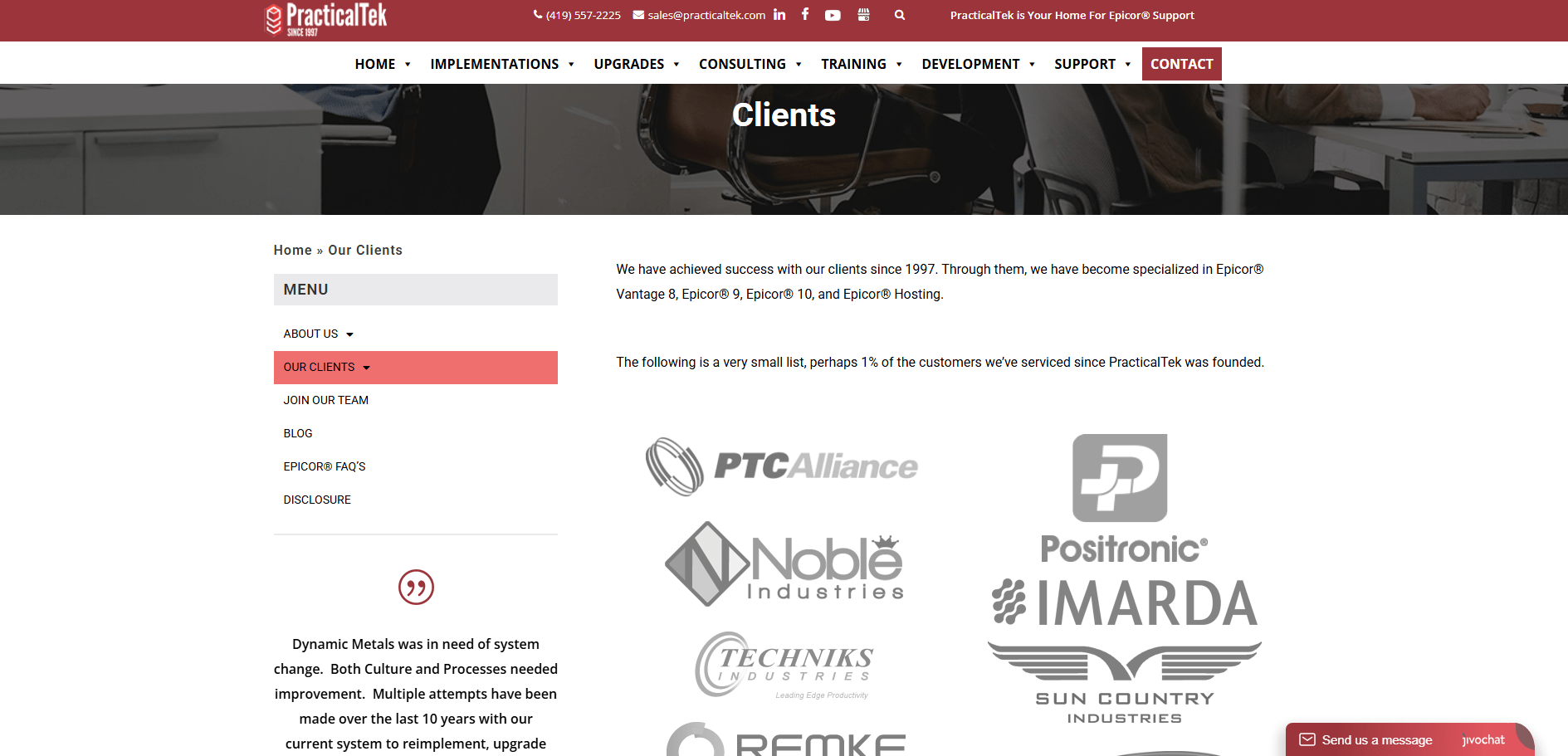
Task: Click the Google My Business store icon
Action: [863, 14]
